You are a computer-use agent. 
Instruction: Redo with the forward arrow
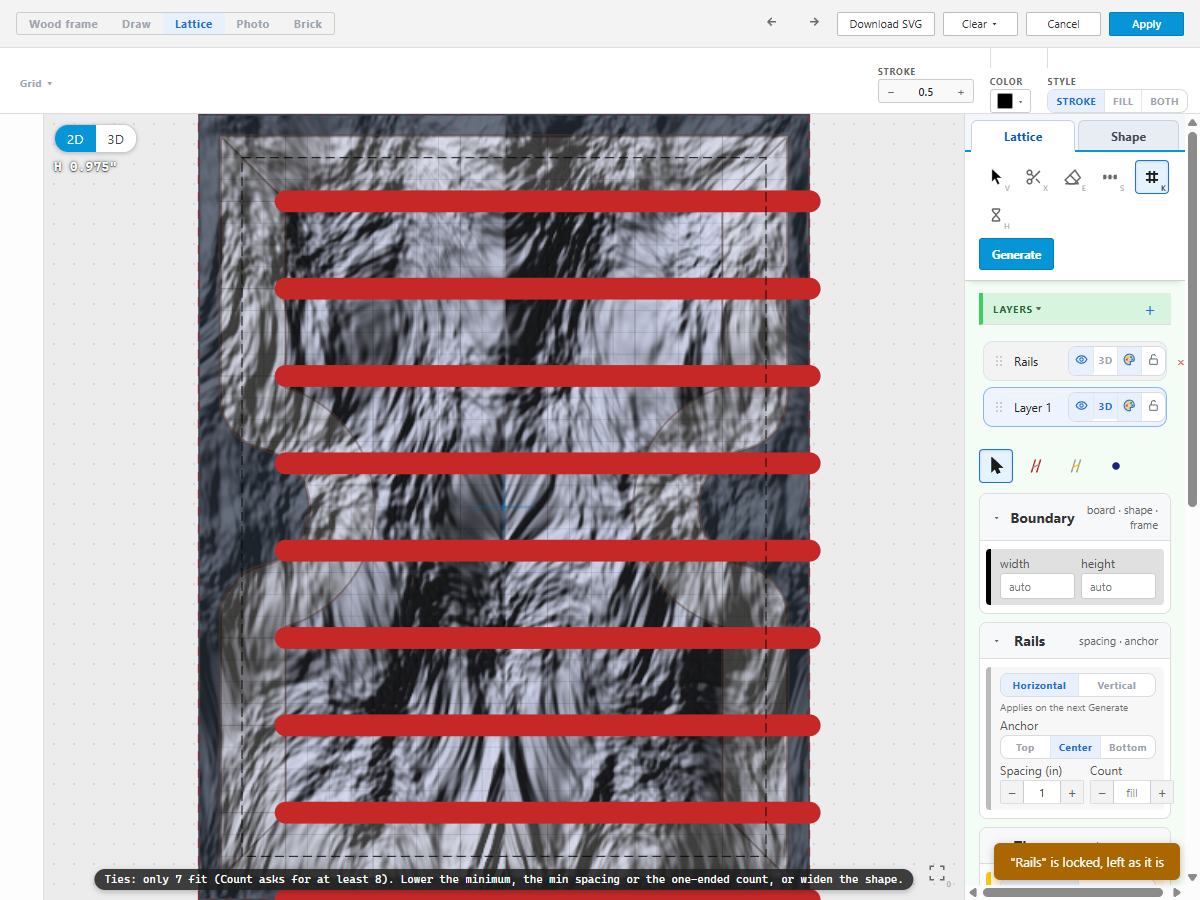(814, 23)
